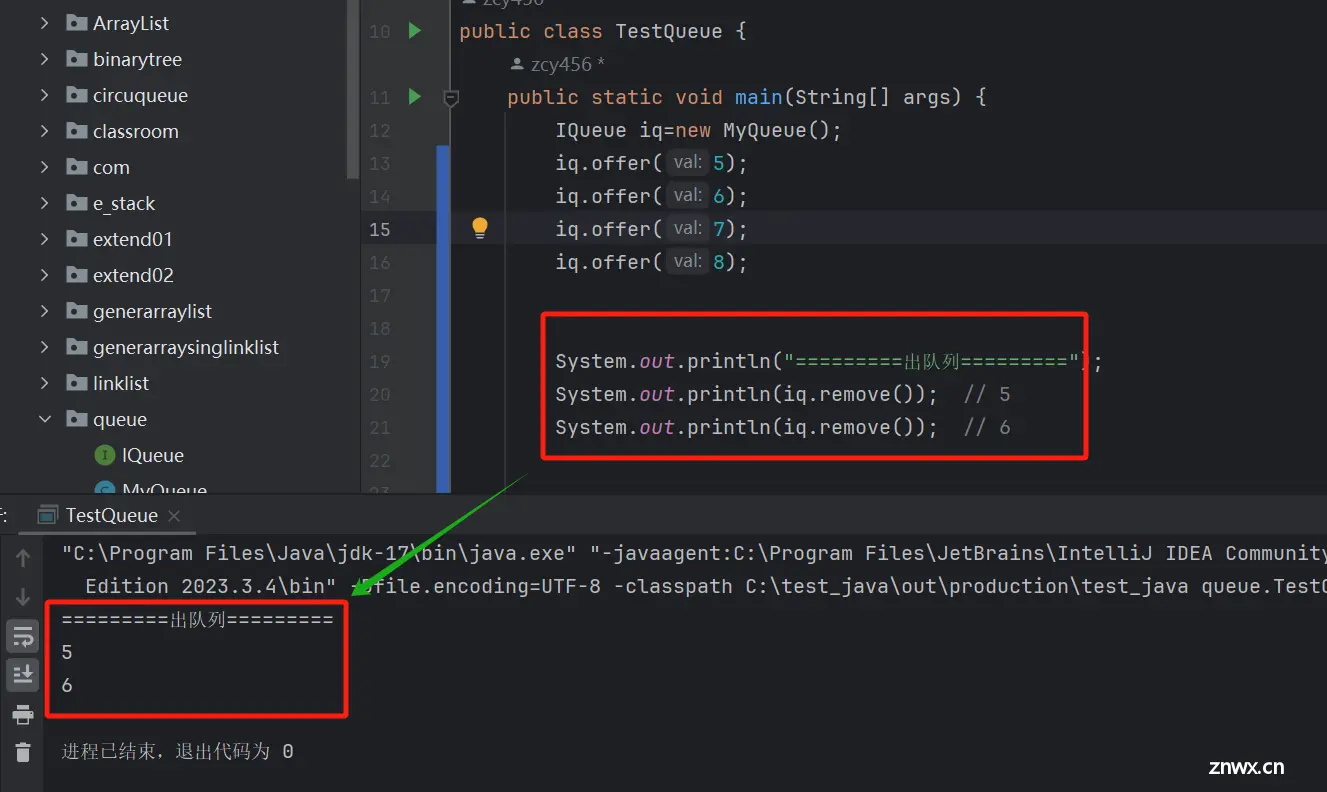1327x792 pixels.
Task: Expand the com folder
Action: pyautogui.click(x=44, y=167)
